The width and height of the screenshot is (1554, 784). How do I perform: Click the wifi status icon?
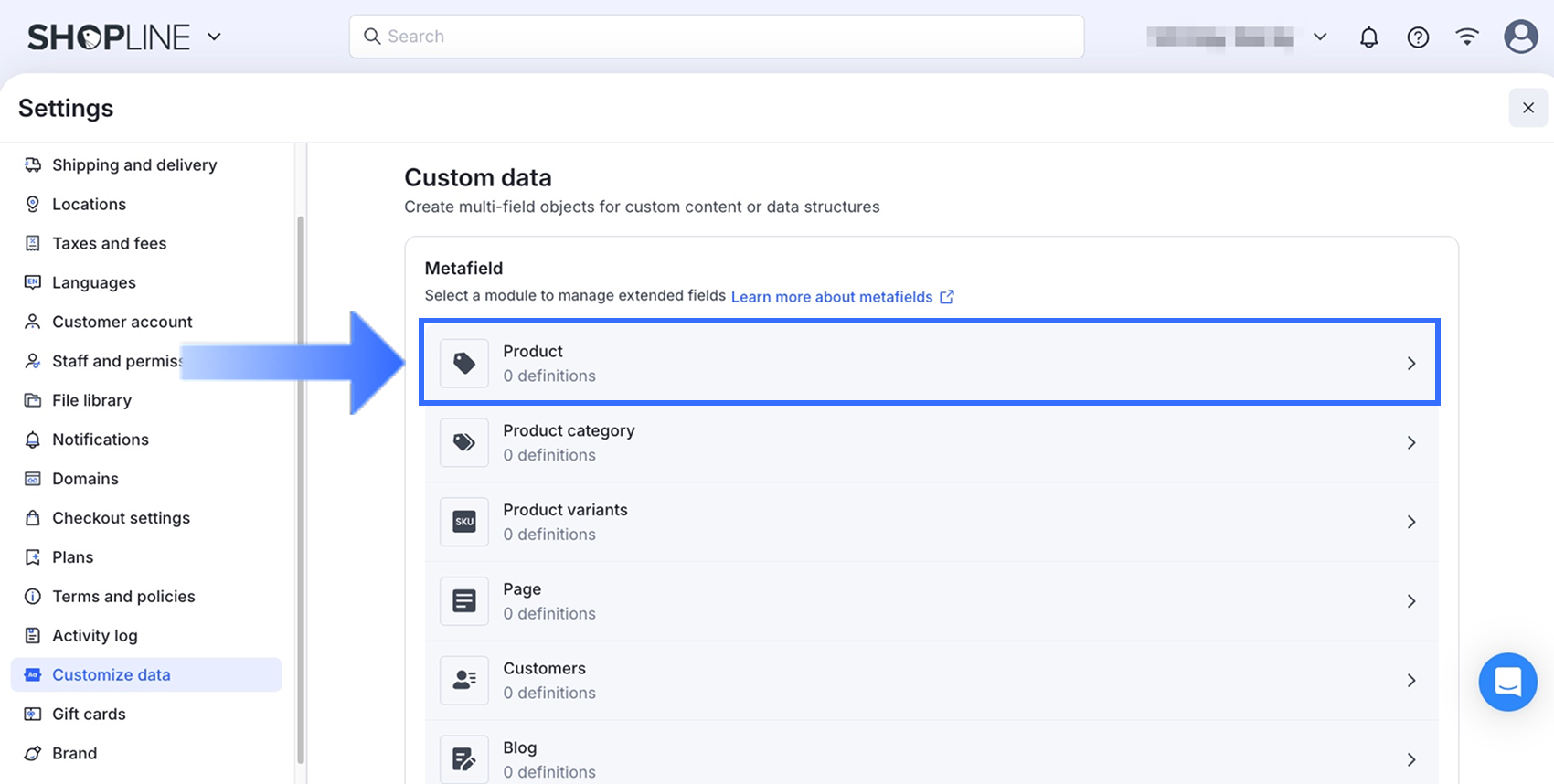pyautogui.click(x=1467, y=37)
